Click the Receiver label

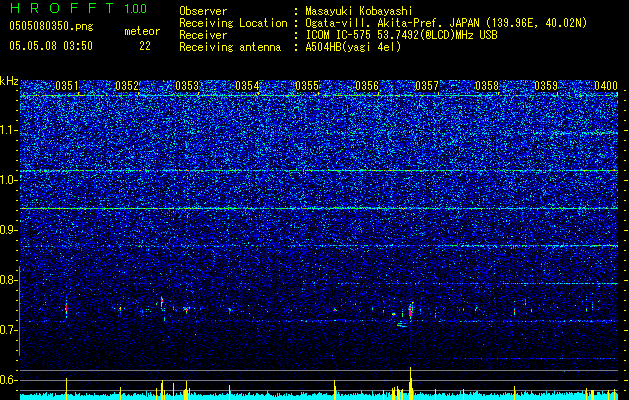click(203, 35)
